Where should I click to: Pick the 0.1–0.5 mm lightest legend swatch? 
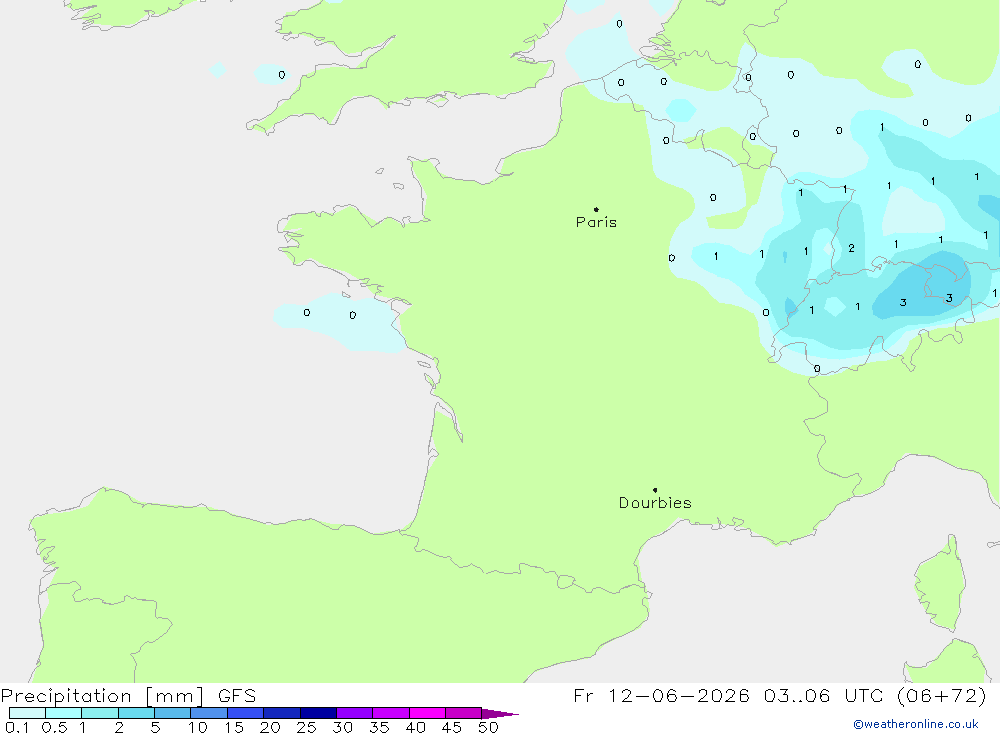pyautogui.click(x=27, y=713)
